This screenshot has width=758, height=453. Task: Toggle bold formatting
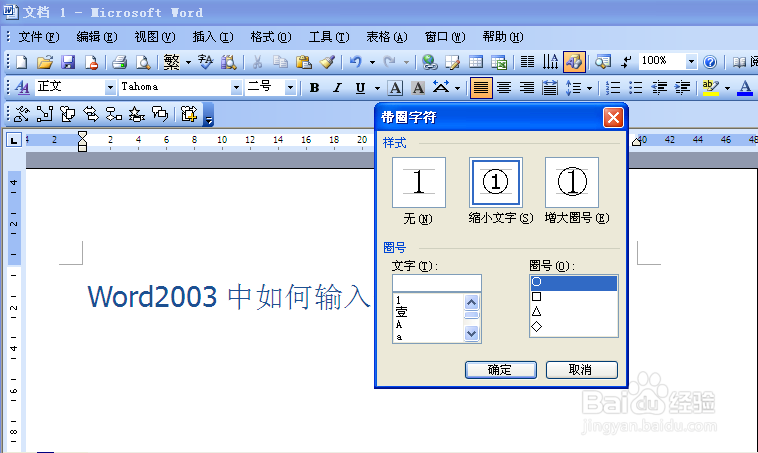314,88
